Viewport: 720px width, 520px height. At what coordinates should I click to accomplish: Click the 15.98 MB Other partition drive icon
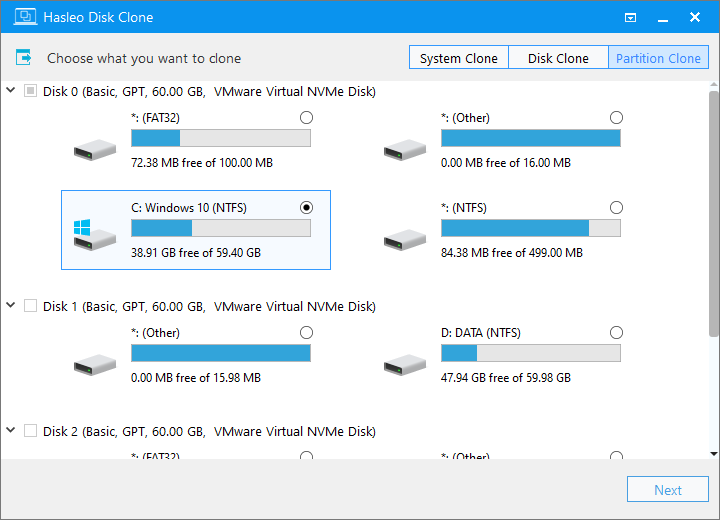coord(95,365)
